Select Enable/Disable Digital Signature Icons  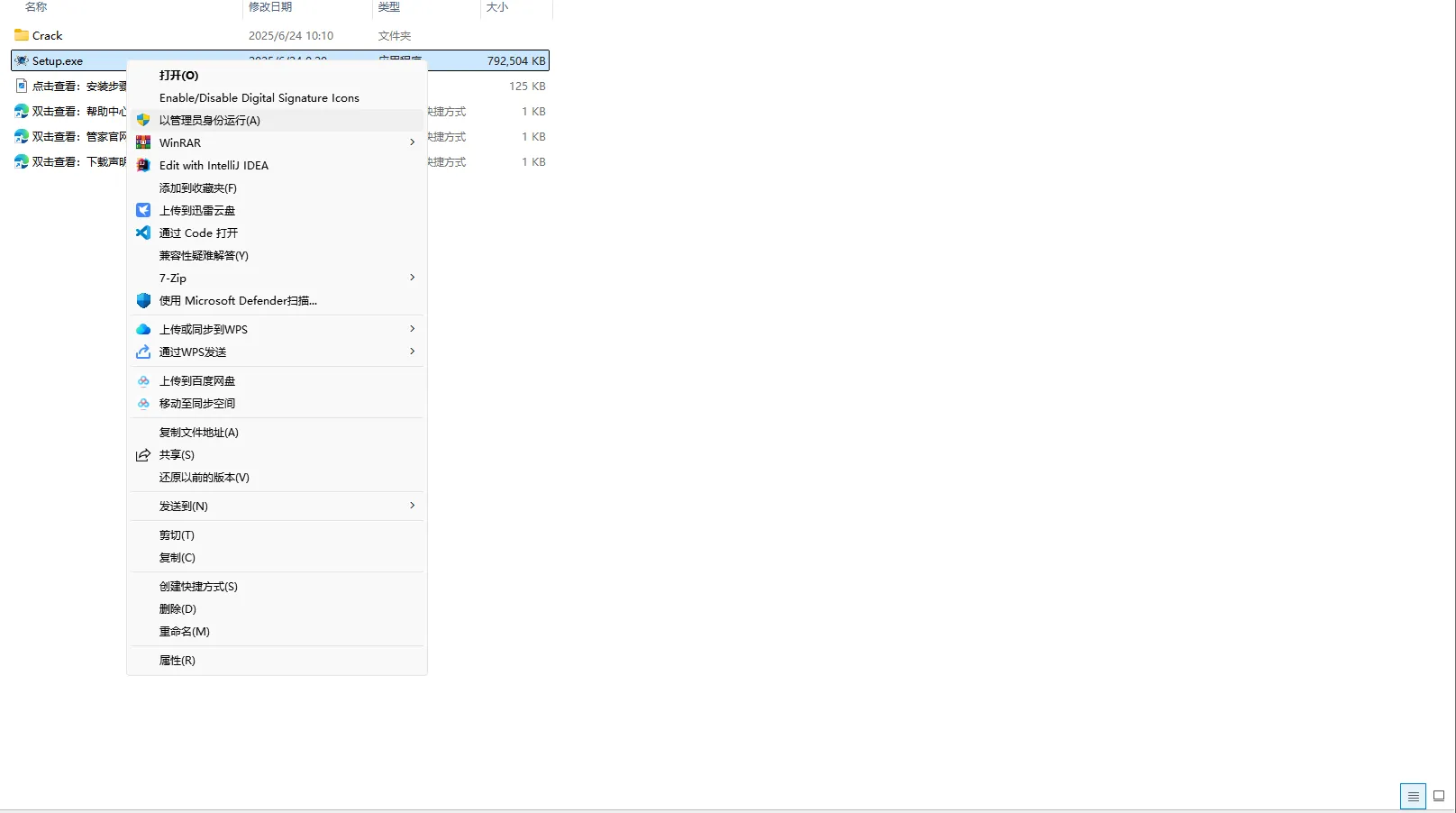click(x=277, y=97)
